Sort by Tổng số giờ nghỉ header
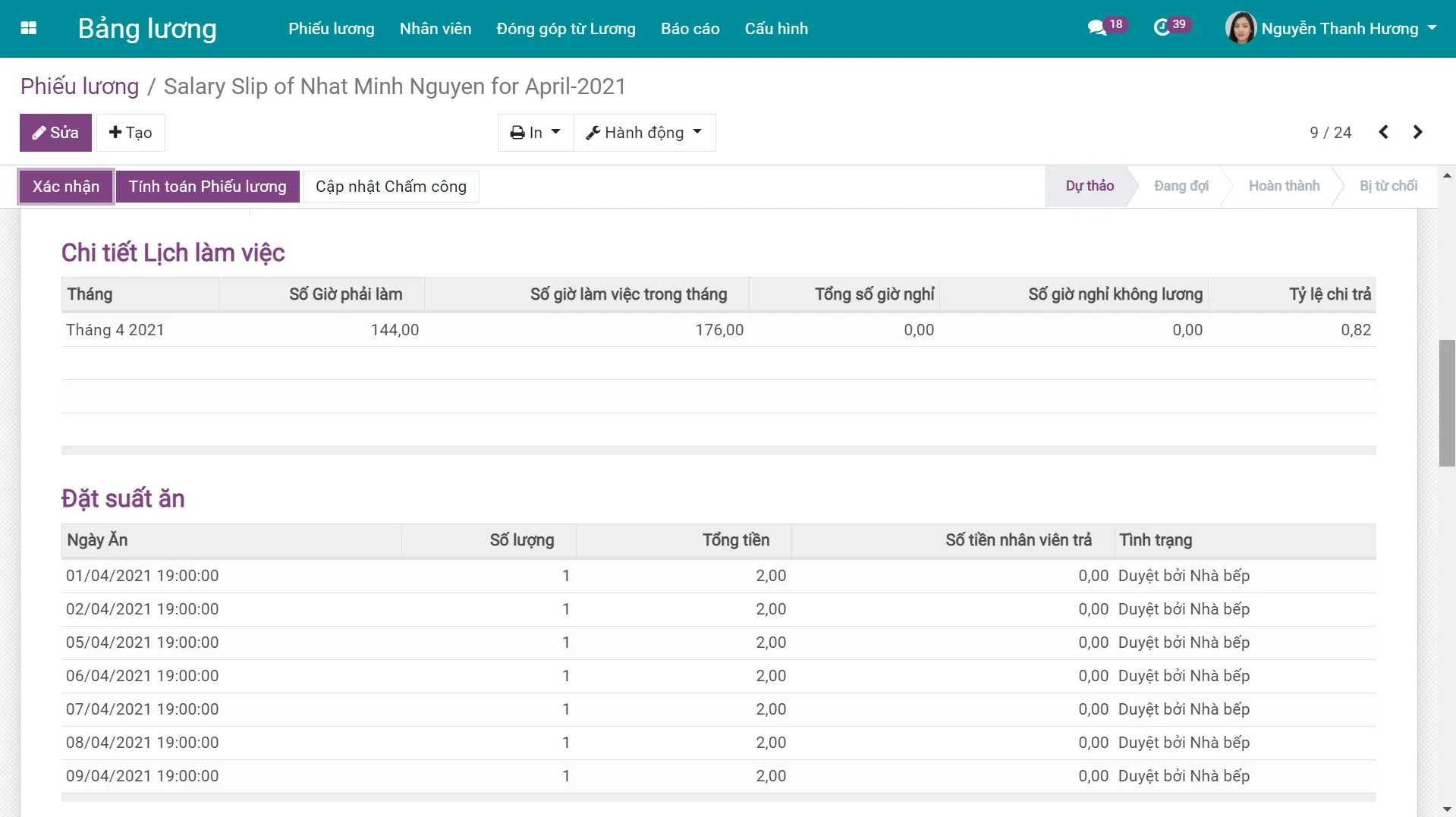The image size is (1456, 817). coord(844,294)
